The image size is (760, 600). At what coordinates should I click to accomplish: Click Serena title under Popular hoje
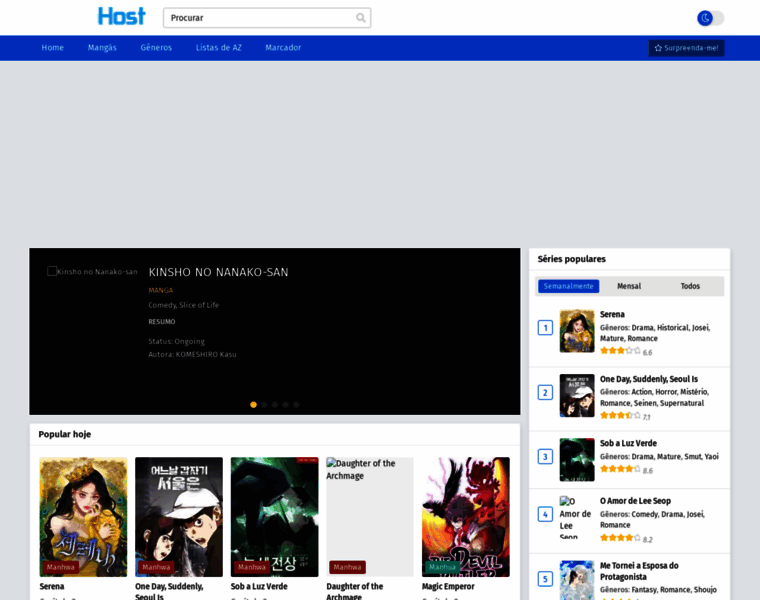pos(52,586)
